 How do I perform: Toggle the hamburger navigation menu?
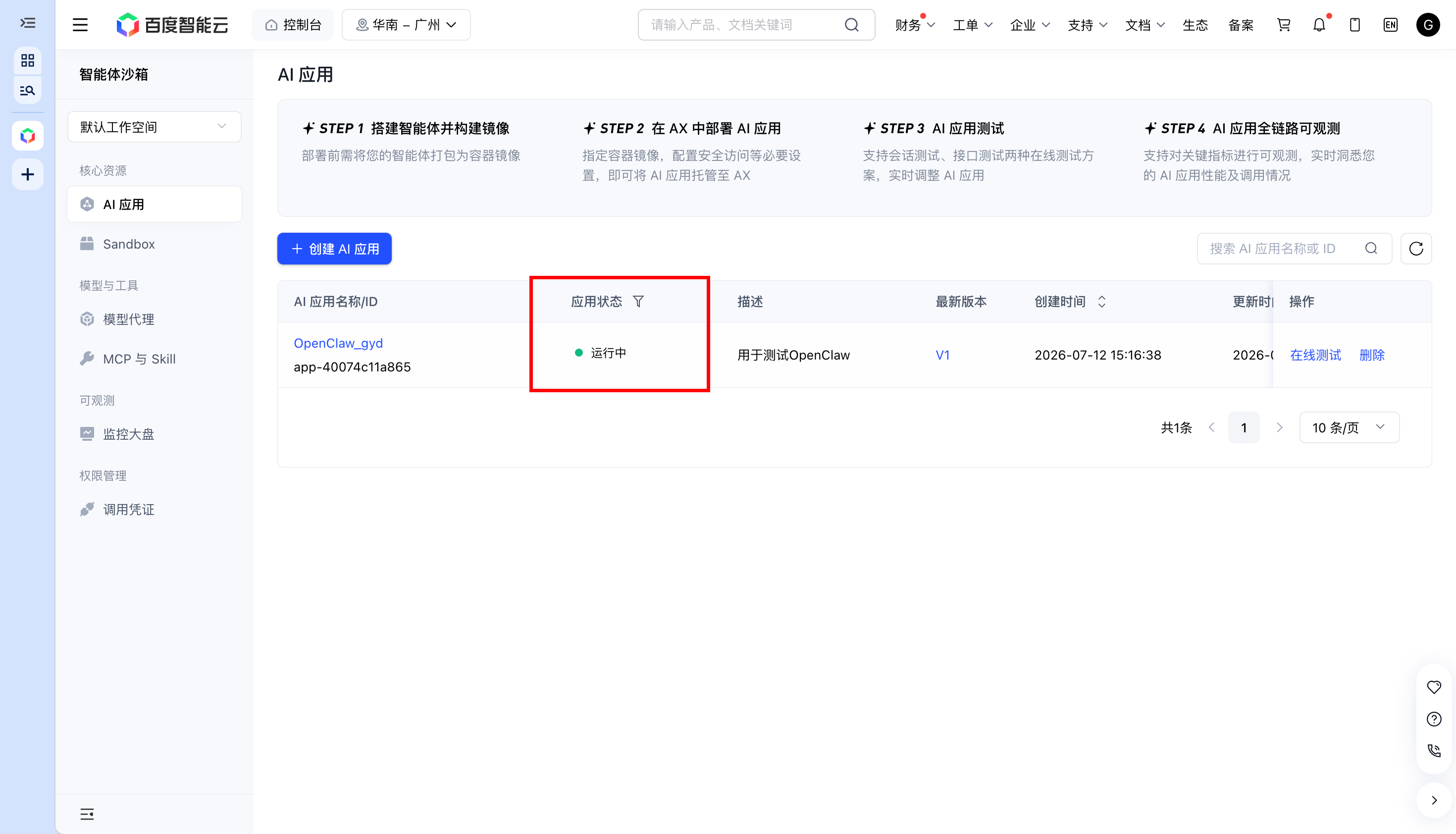pos(80,25)
